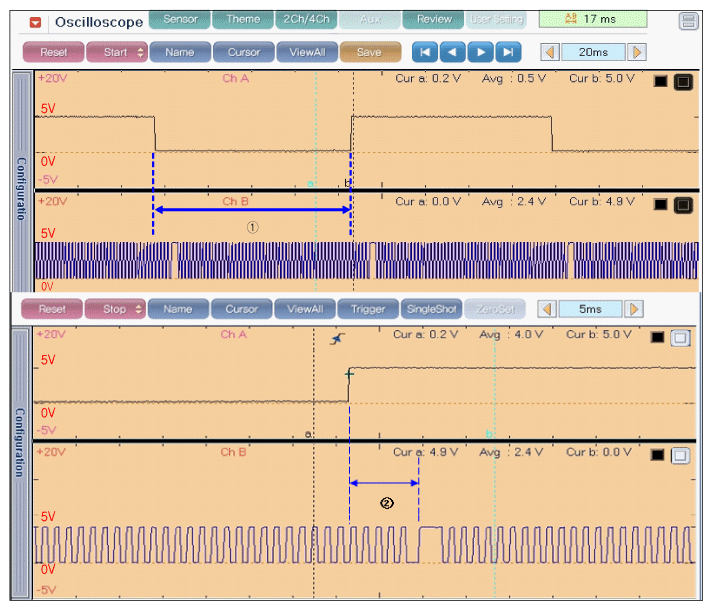Click the upper Ch A label

236,79
